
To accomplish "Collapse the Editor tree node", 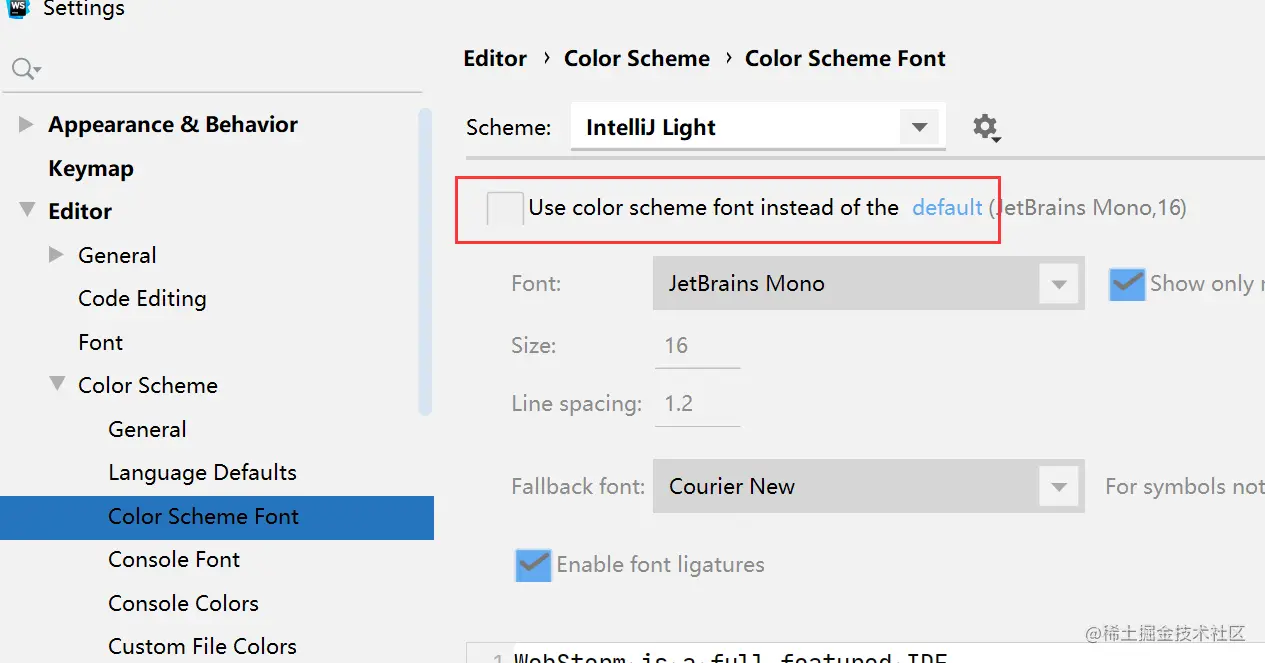I will click(26, 211).
